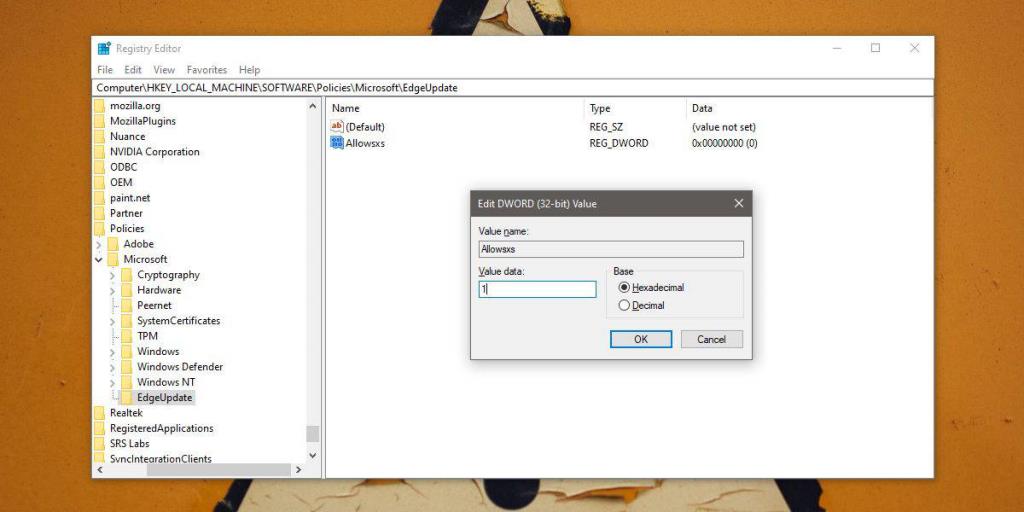Screen dimensions: 1024x512
Task: Open the Favorites menu
Action: click(x=207, y=70)
